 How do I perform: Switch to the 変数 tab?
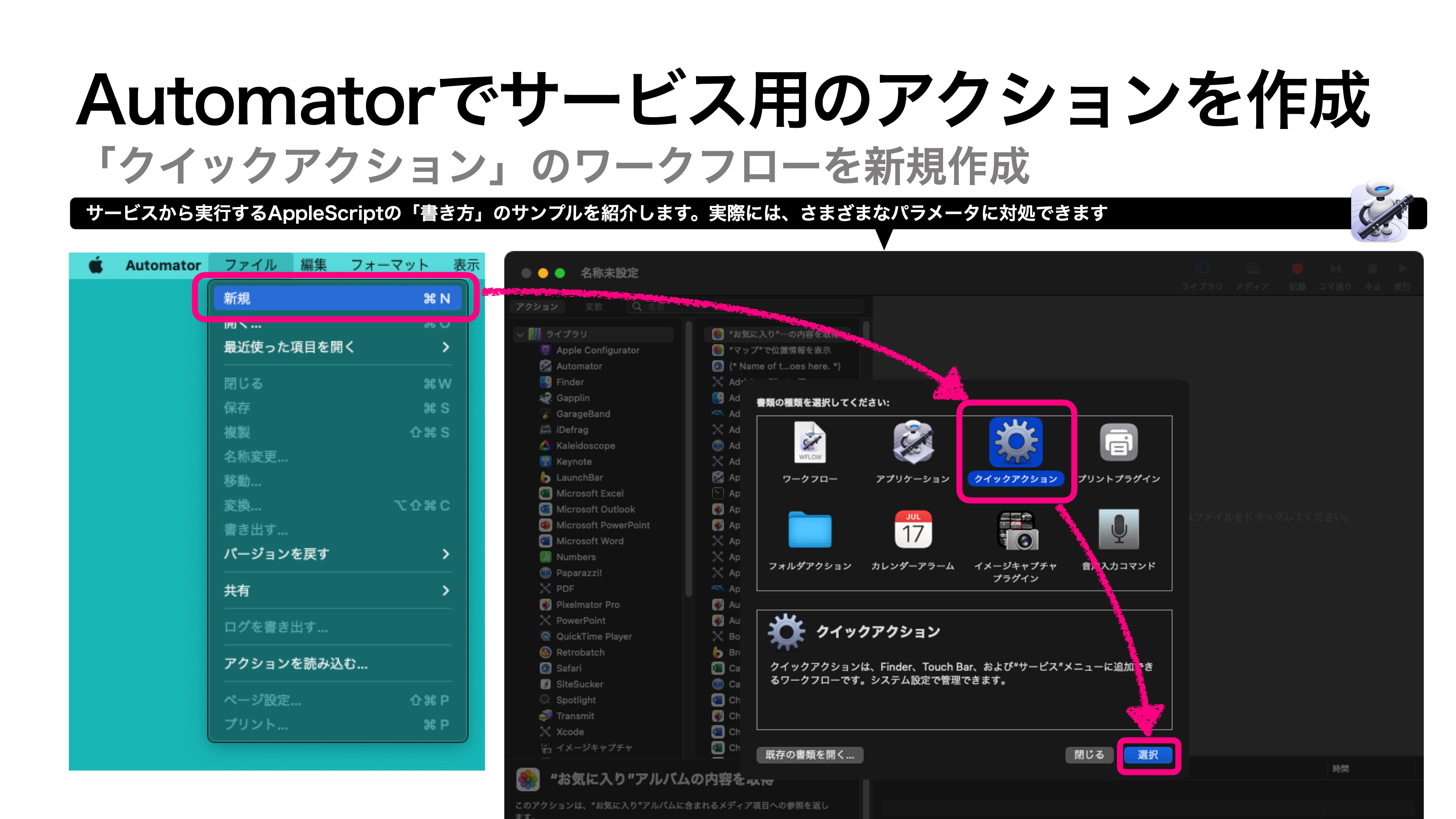[x=595, y=307]
